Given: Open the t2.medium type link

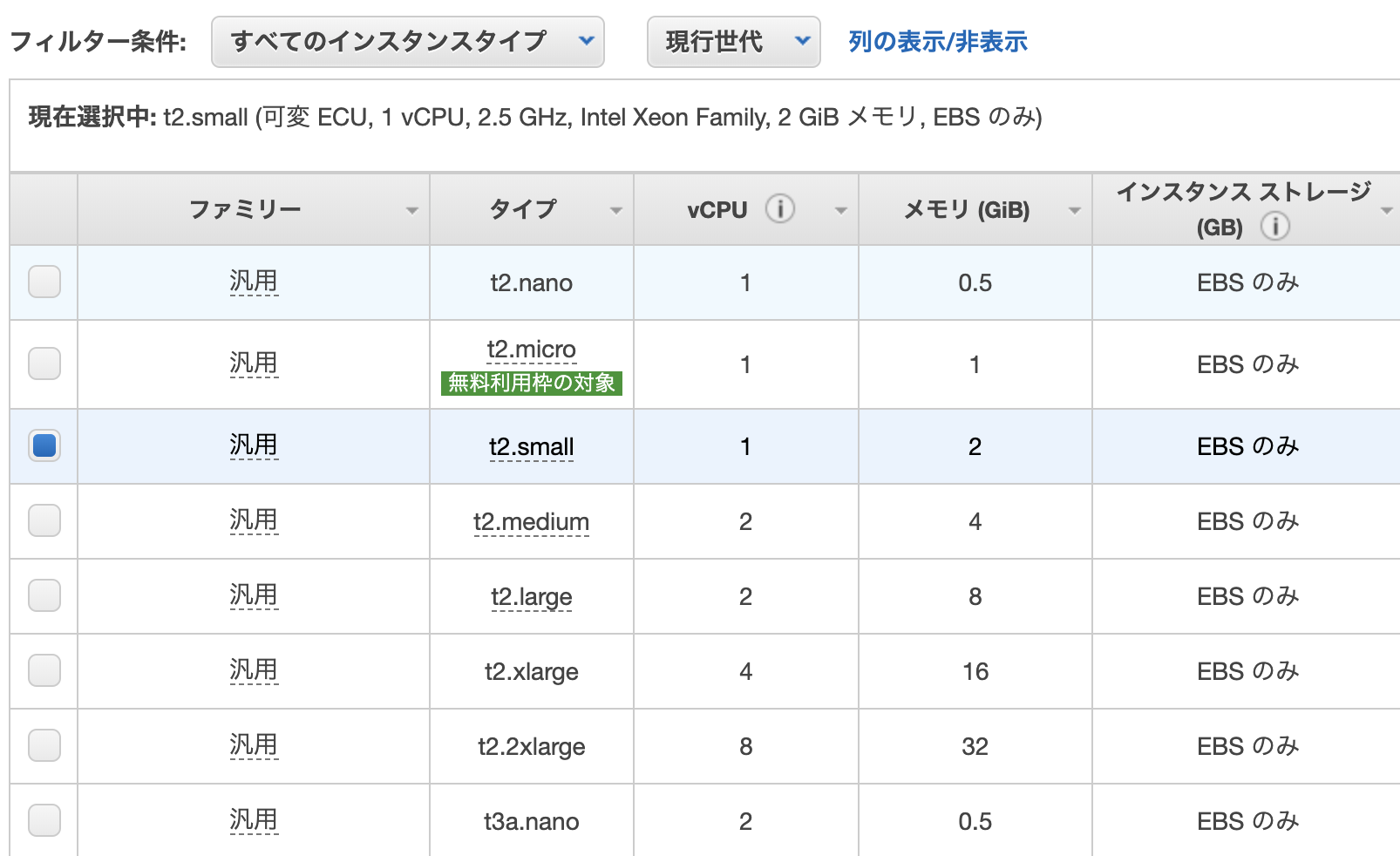Looking at the screenshot, I should point(531,522).
